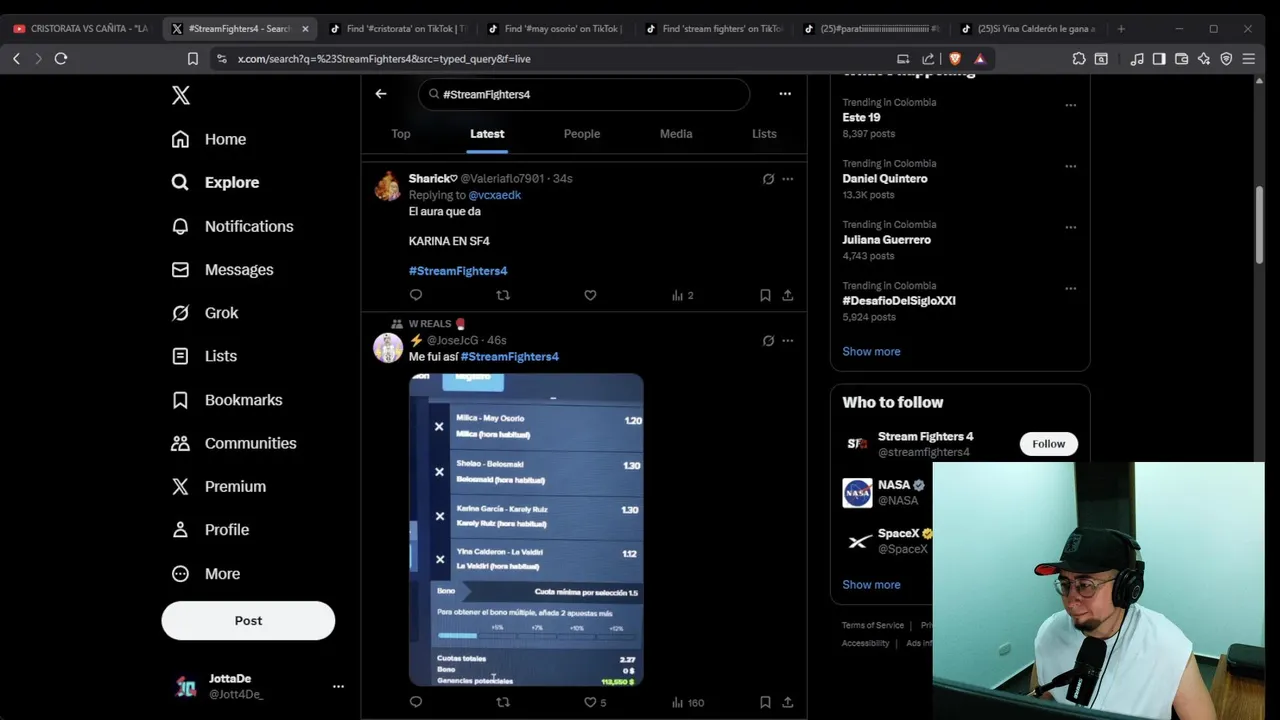The width and height of the screenshot is (1280, 720).
Task: Open Bookmarks in the sidebar
Action: click(x=227, y=400)
